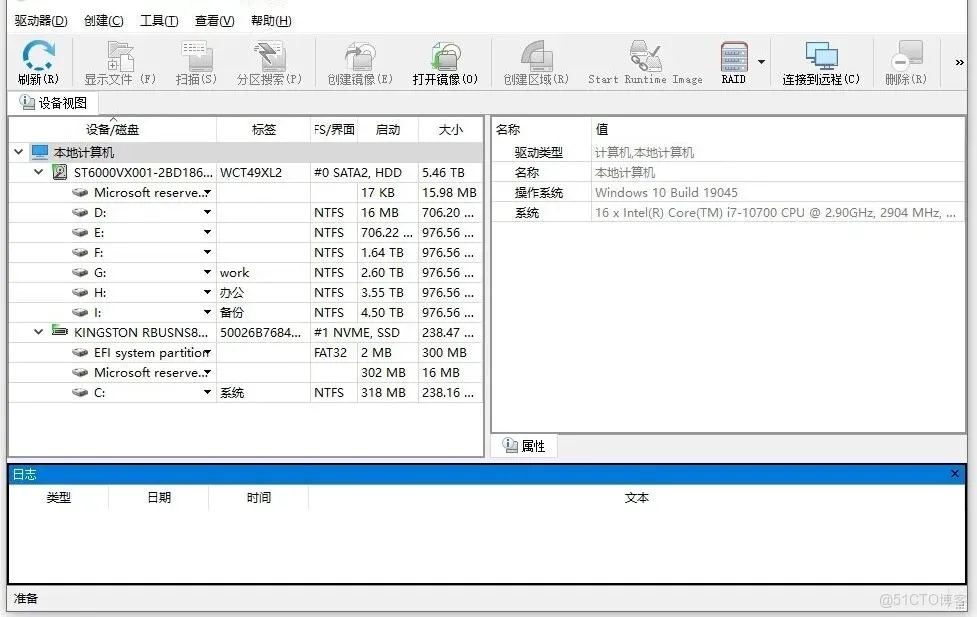
Task: Switch to the 属性 (Properties) tab
Action: tap(524, 445)
